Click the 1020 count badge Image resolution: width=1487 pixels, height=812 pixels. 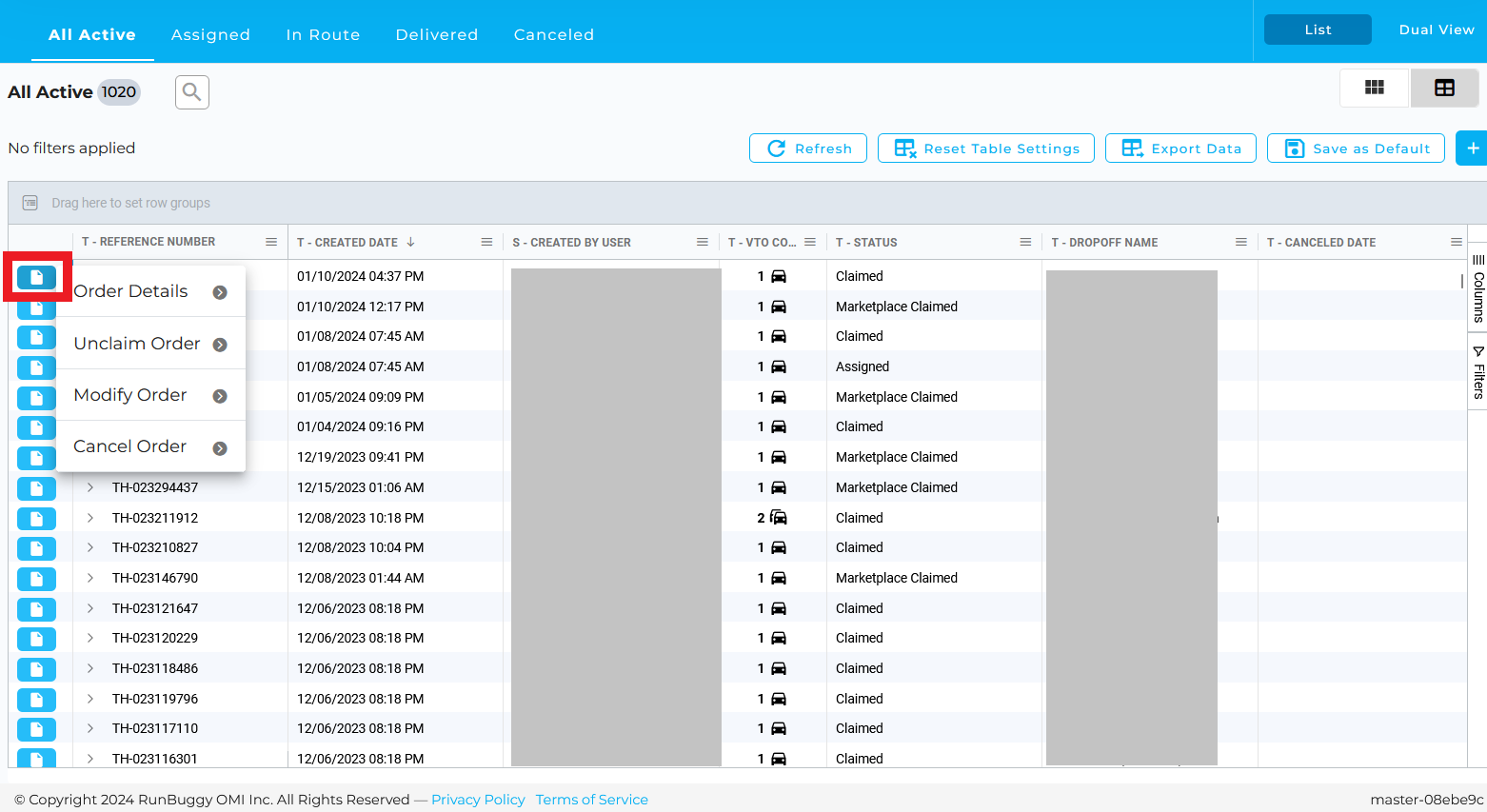pyautogui.click(x=119, y=92)
